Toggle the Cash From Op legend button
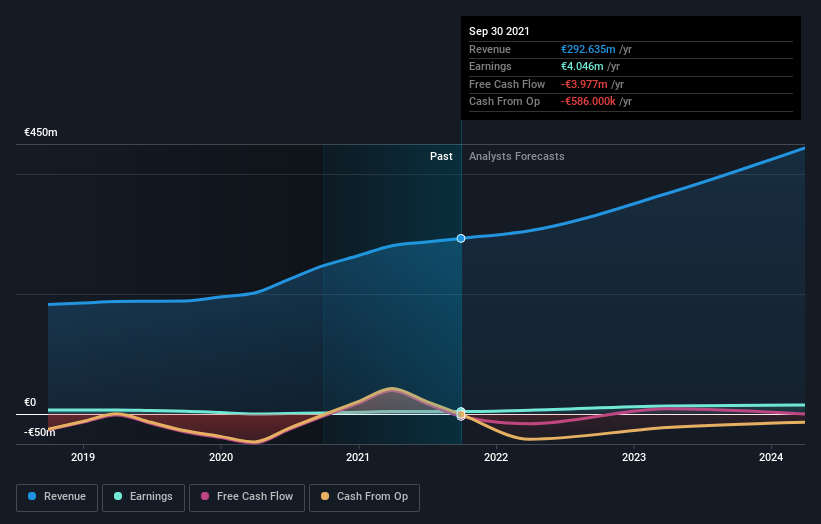This screenshot has height=524, width=821. 364,497
